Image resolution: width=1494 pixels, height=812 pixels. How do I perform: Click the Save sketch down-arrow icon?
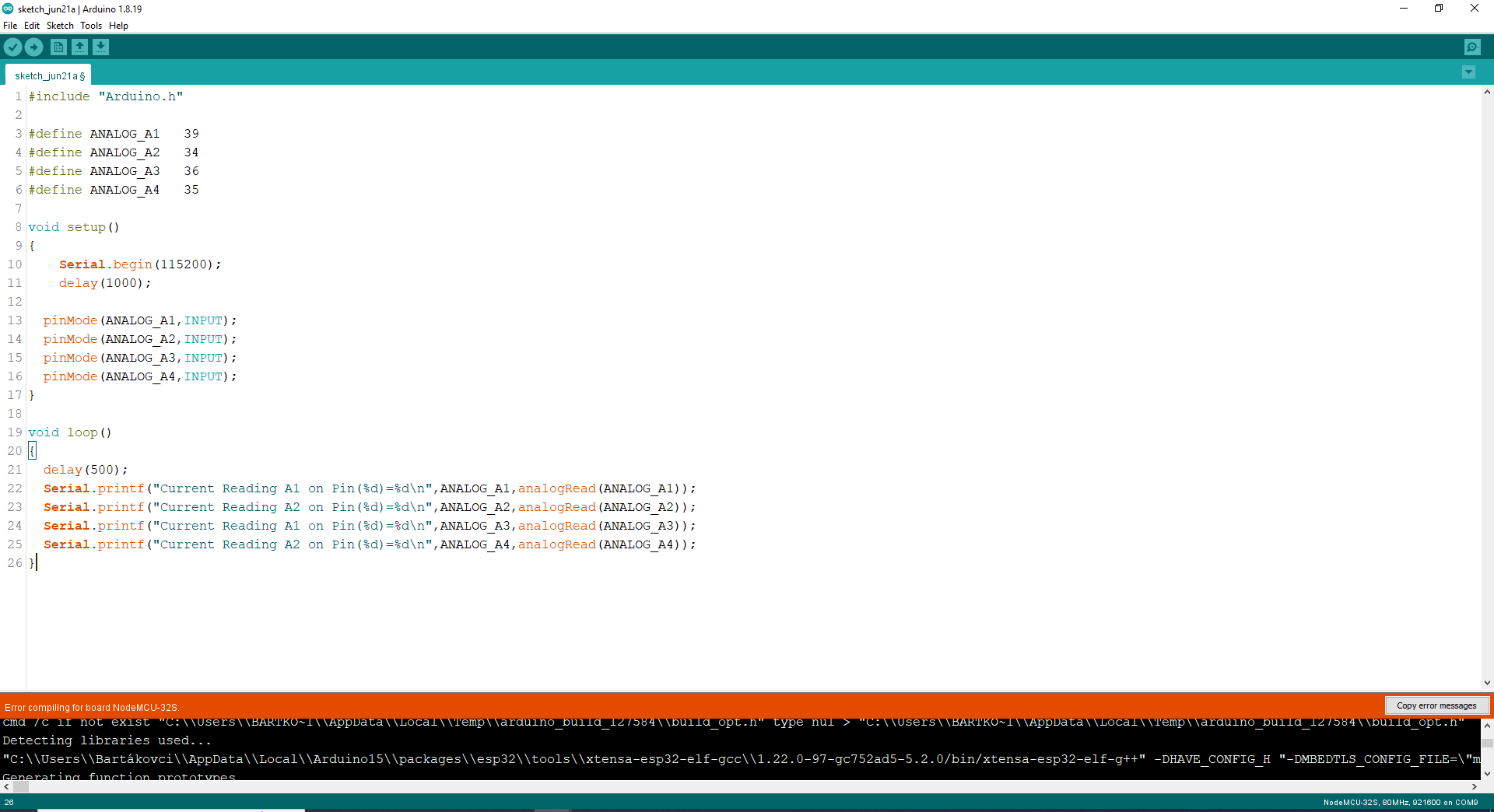(x=100, y=47)
